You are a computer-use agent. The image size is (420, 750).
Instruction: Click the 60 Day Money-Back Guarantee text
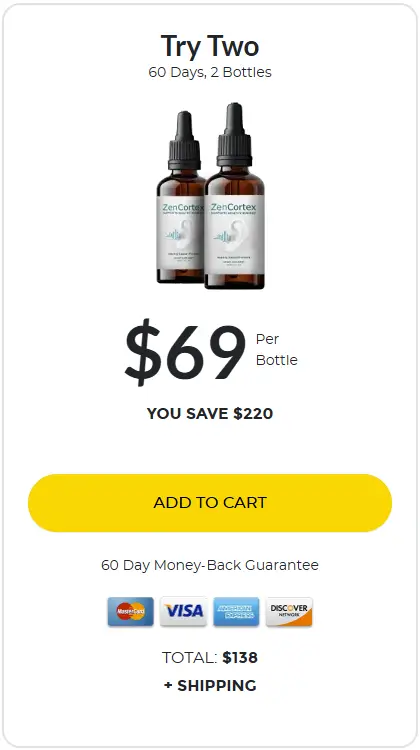[x=210, y=565]
